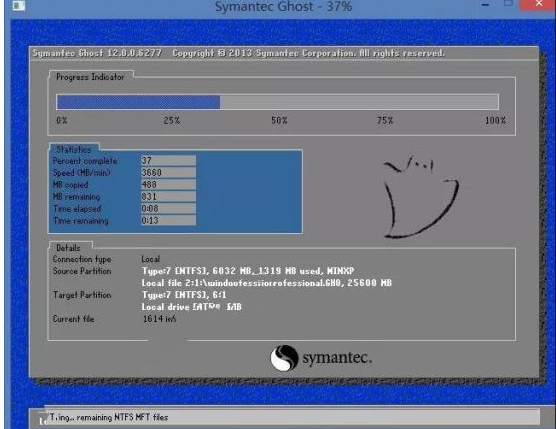Screen dimensions: 556x429
Task: Click the 'Time remaining' label
Action: point(80,221)
